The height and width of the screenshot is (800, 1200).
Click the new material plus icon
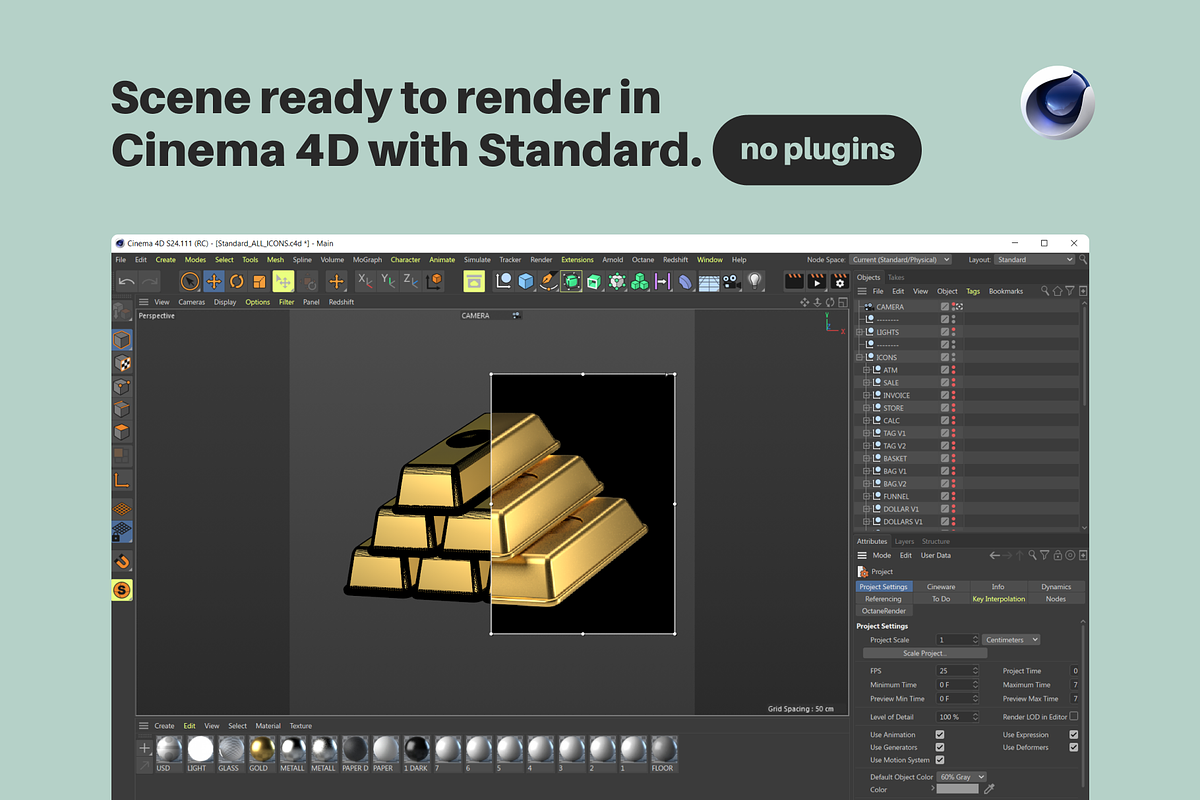coord(145,748)
